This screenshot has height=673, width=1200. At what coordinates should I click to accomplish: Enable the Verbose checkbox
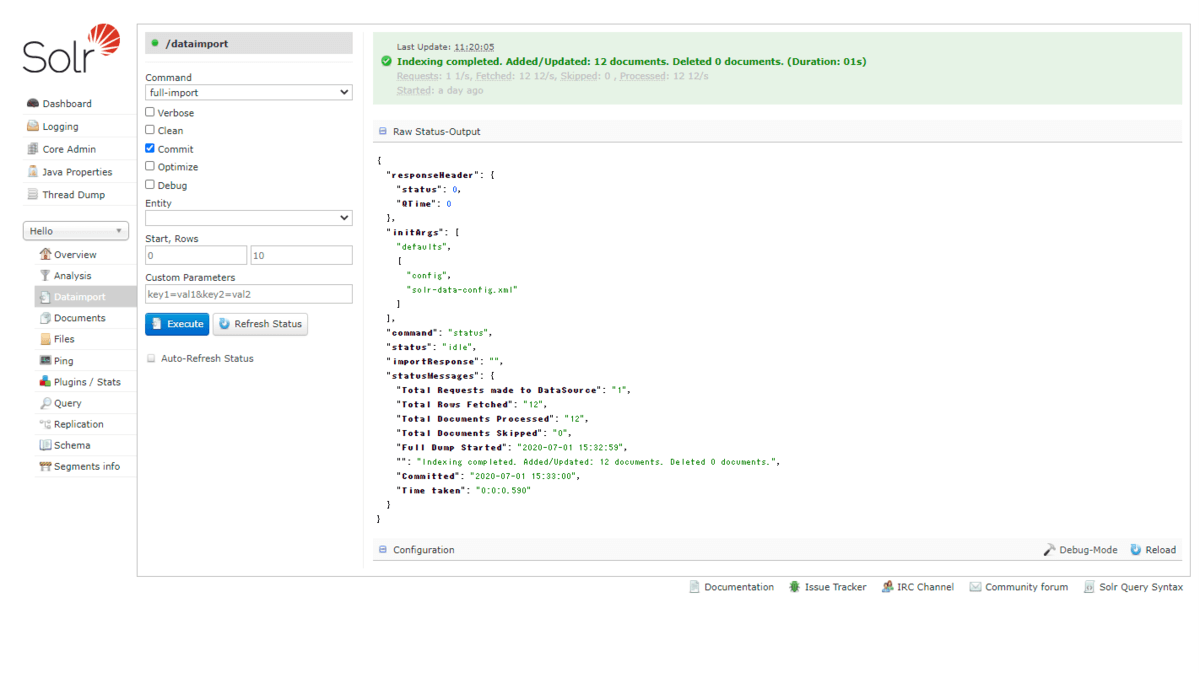pyautogui.click(x=150, y=112)
